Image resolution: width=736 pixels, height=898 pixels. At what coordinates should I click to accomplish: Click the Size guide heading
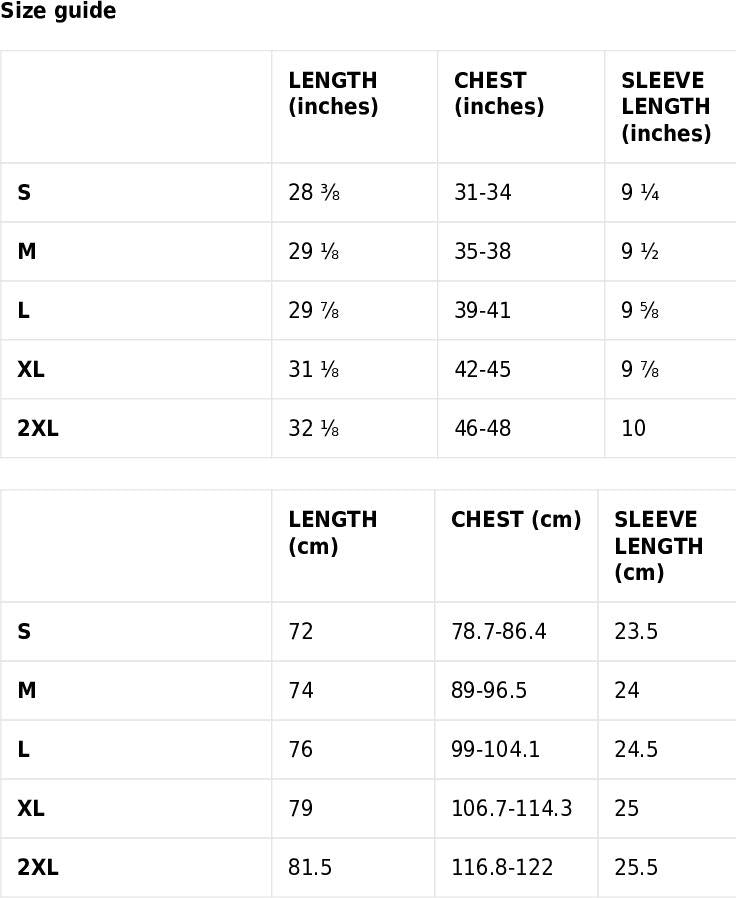point(58,12)
